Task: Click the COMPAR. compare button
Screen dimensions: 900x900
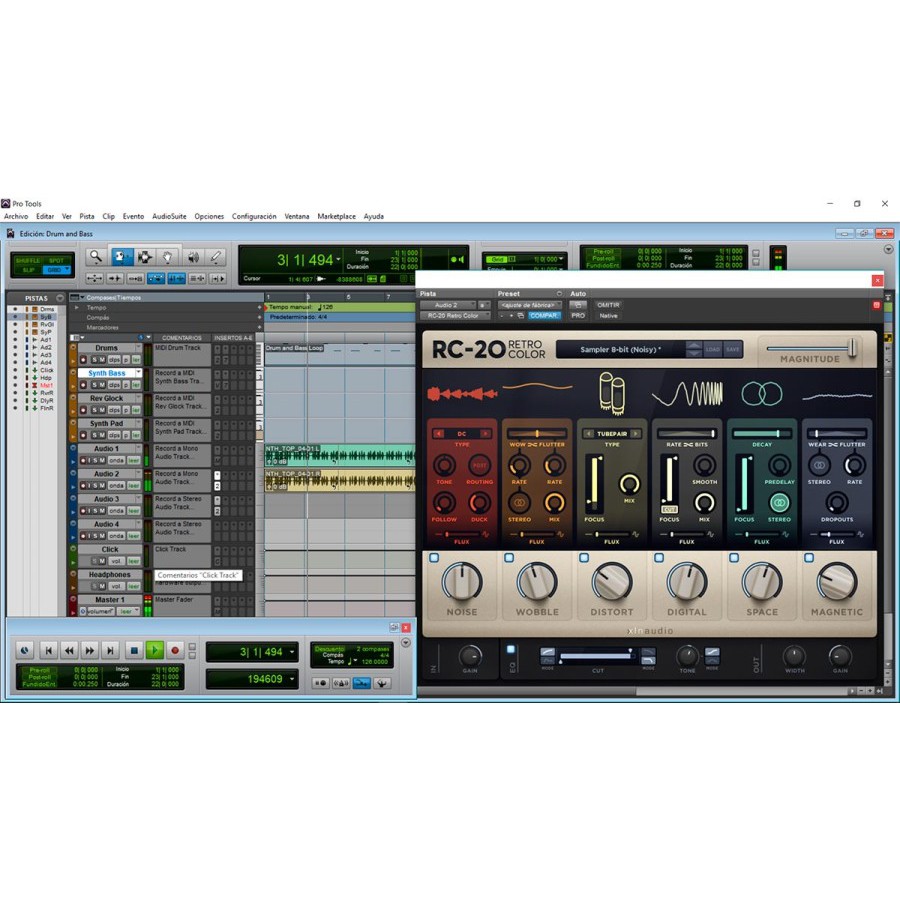Action: pos(544,316)
